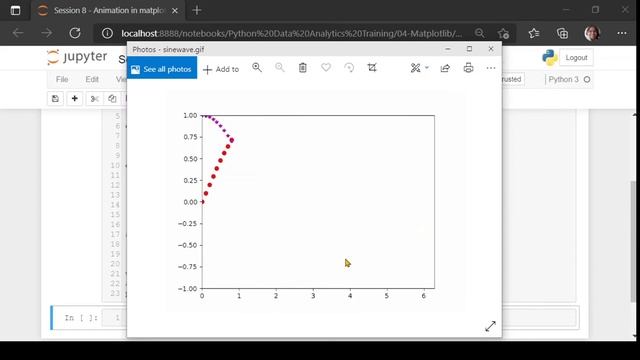Viewport: 640px width, 360px height.
Task: Cut selected cell with scissors icon
Action: [x=95, y=99]
